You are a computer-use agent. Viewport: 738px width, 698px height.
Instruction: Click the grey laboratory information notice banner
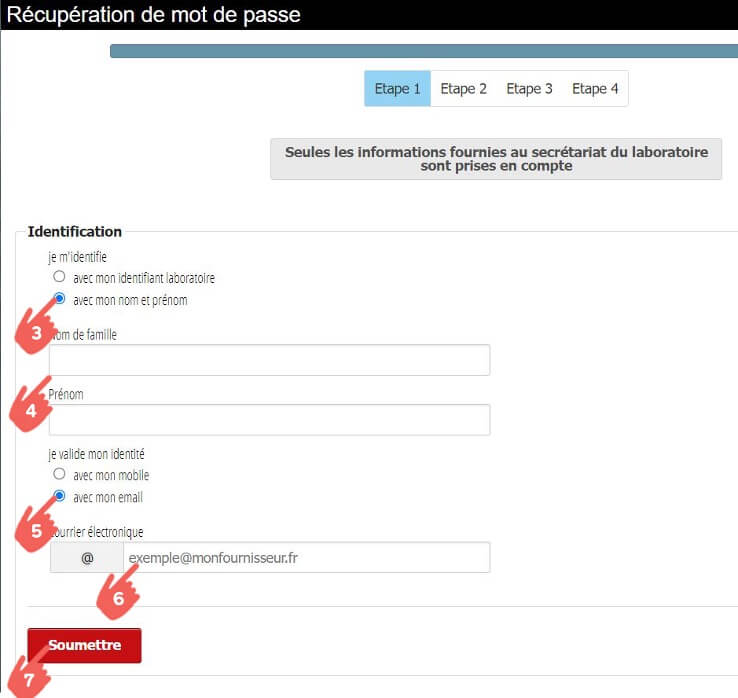point(496,159)
